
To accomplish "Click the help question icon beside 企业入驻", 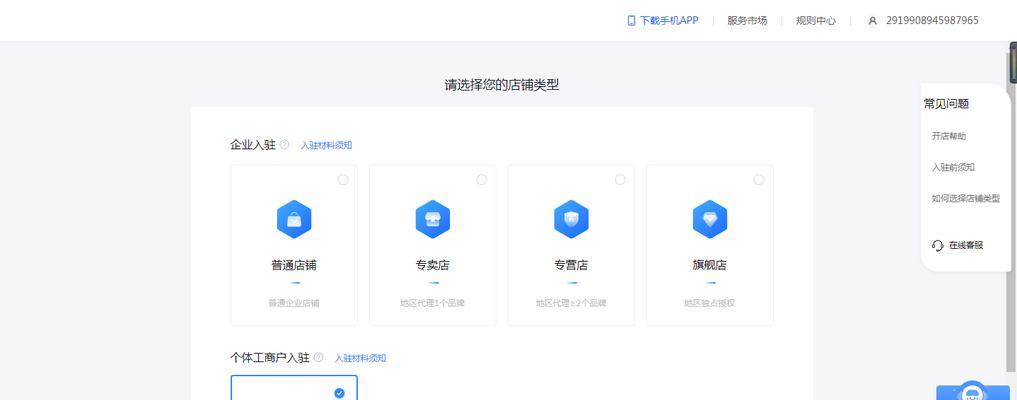I will [x=284, y=145].
